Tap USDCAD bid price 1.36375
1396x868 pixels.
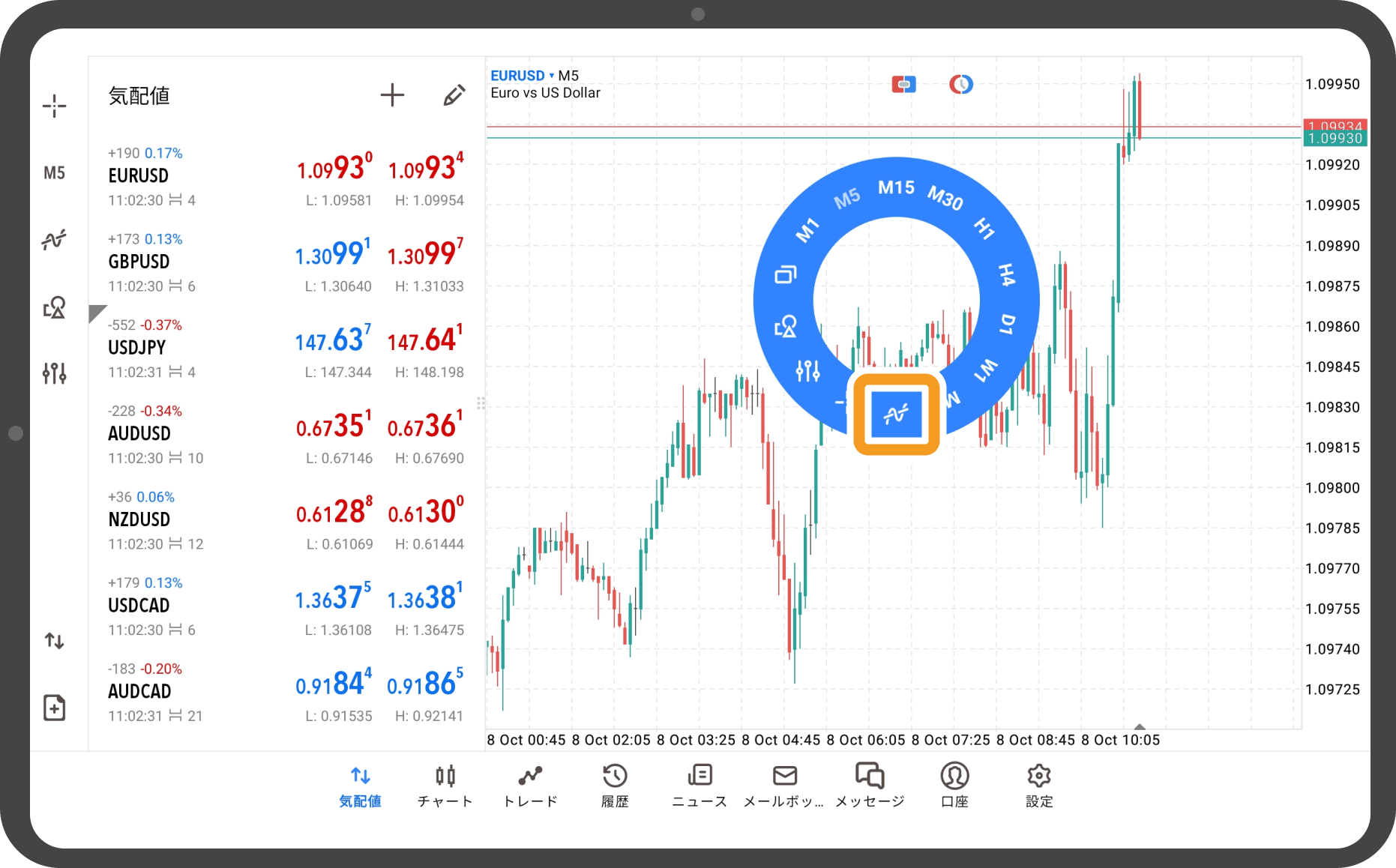pos(333,597)
